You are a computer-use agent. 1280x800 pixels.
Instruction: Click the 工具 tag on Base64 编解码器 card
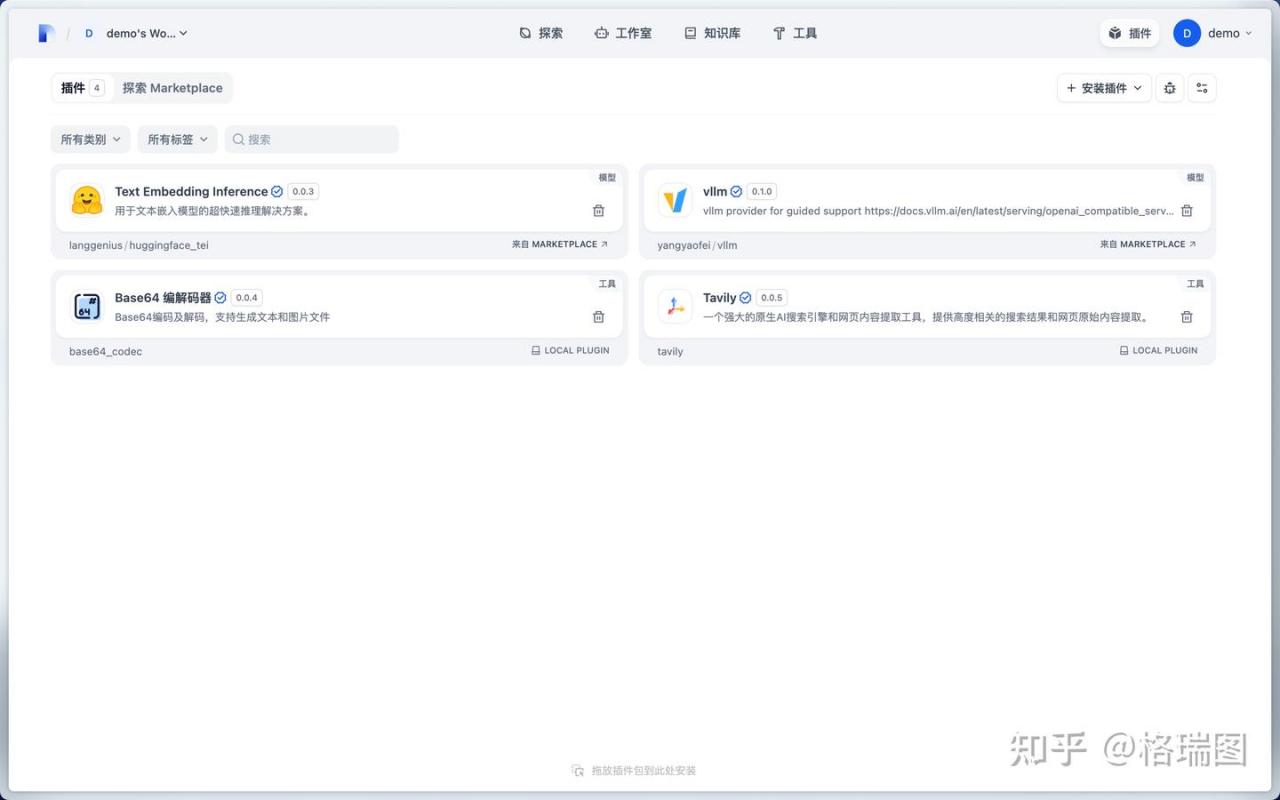tap(607, 283)
